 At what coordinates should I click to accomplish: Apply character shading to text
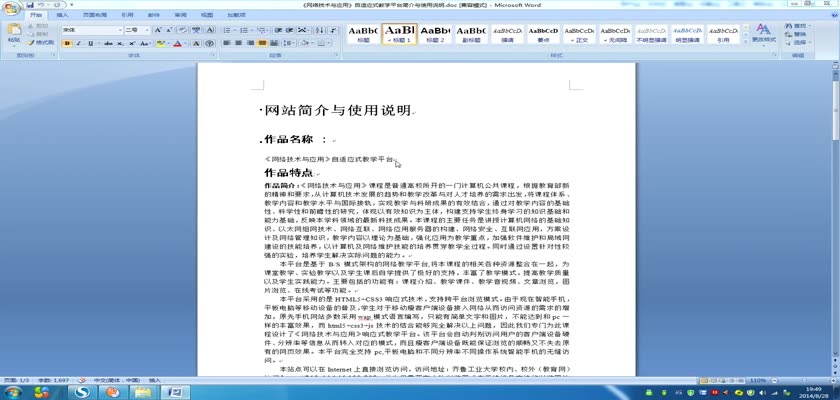196,44
